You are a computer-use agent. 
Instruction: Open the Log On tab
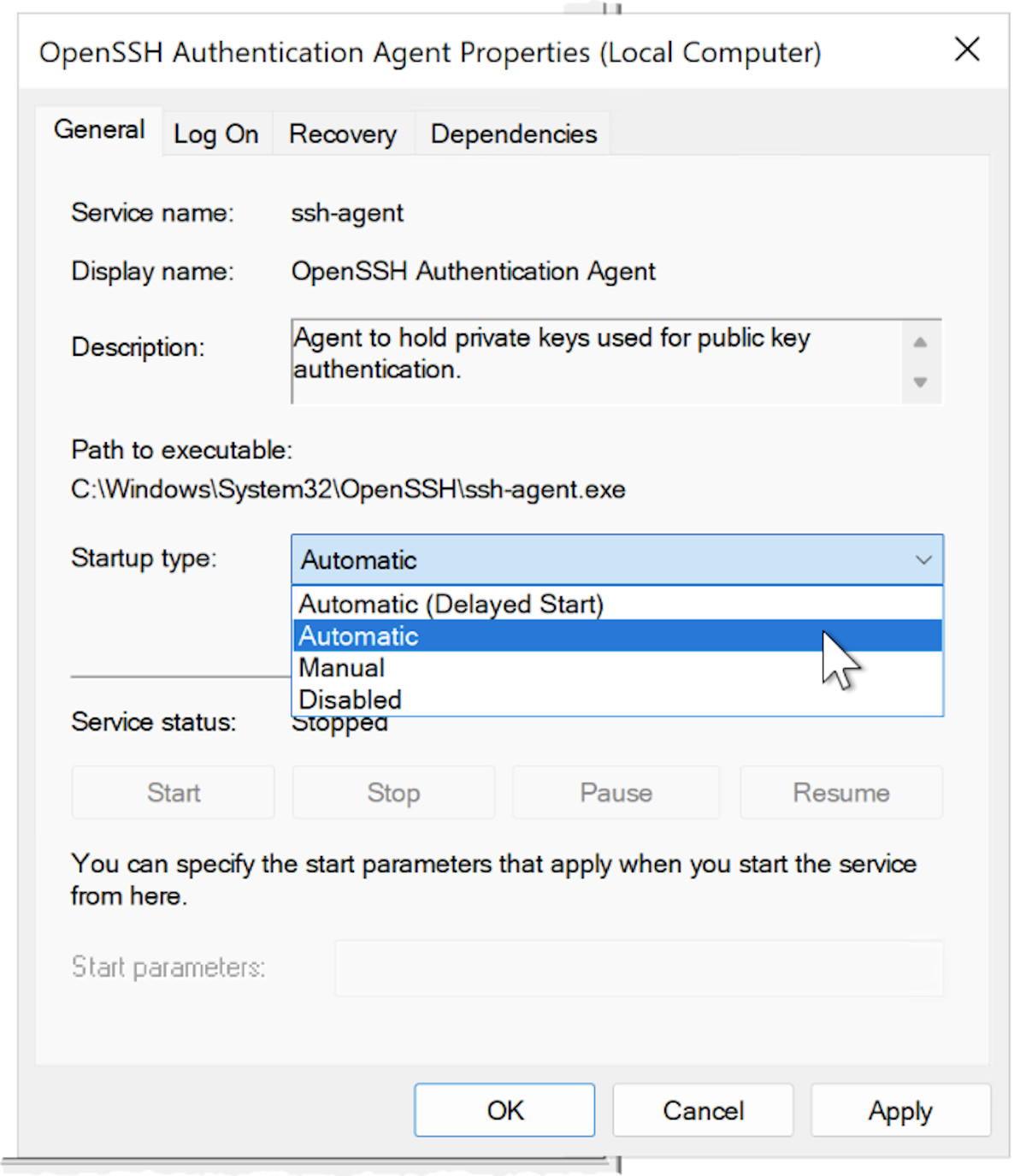pos(216,134)
